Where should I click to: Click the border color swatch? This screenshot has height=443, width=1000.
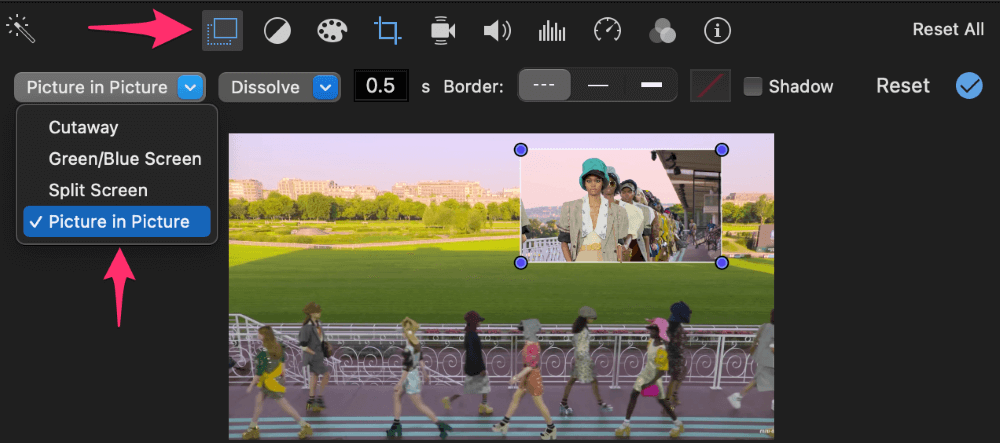pyautogui.click(x=710, y=86)
